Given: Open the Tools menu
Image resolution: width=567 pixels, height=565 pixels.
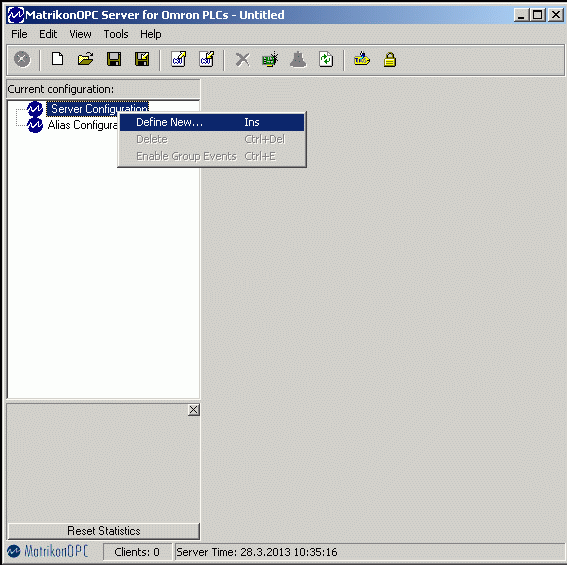Looking at the screenshot, I should pos(116,34).
